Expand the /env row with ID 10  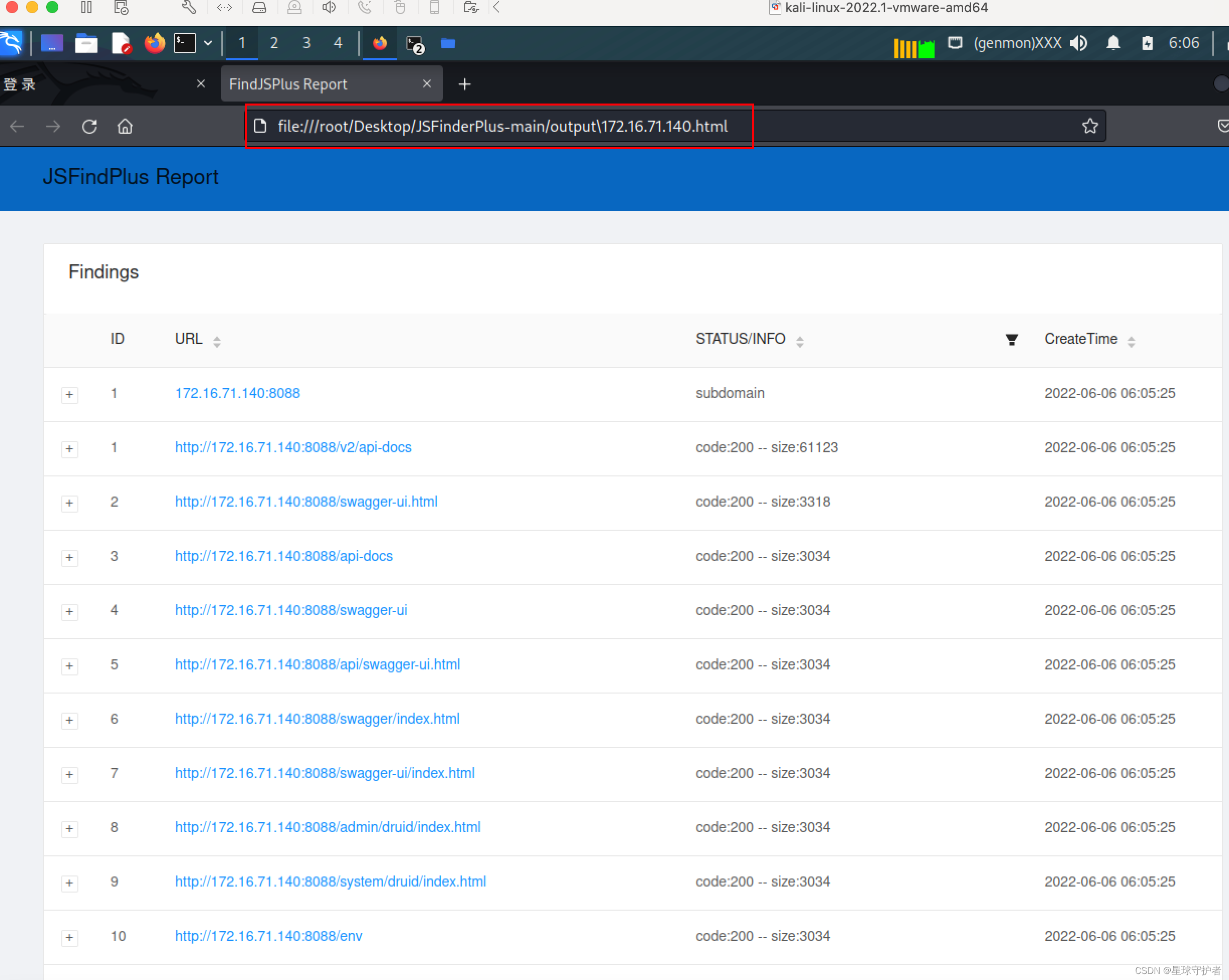click(69, 937)
